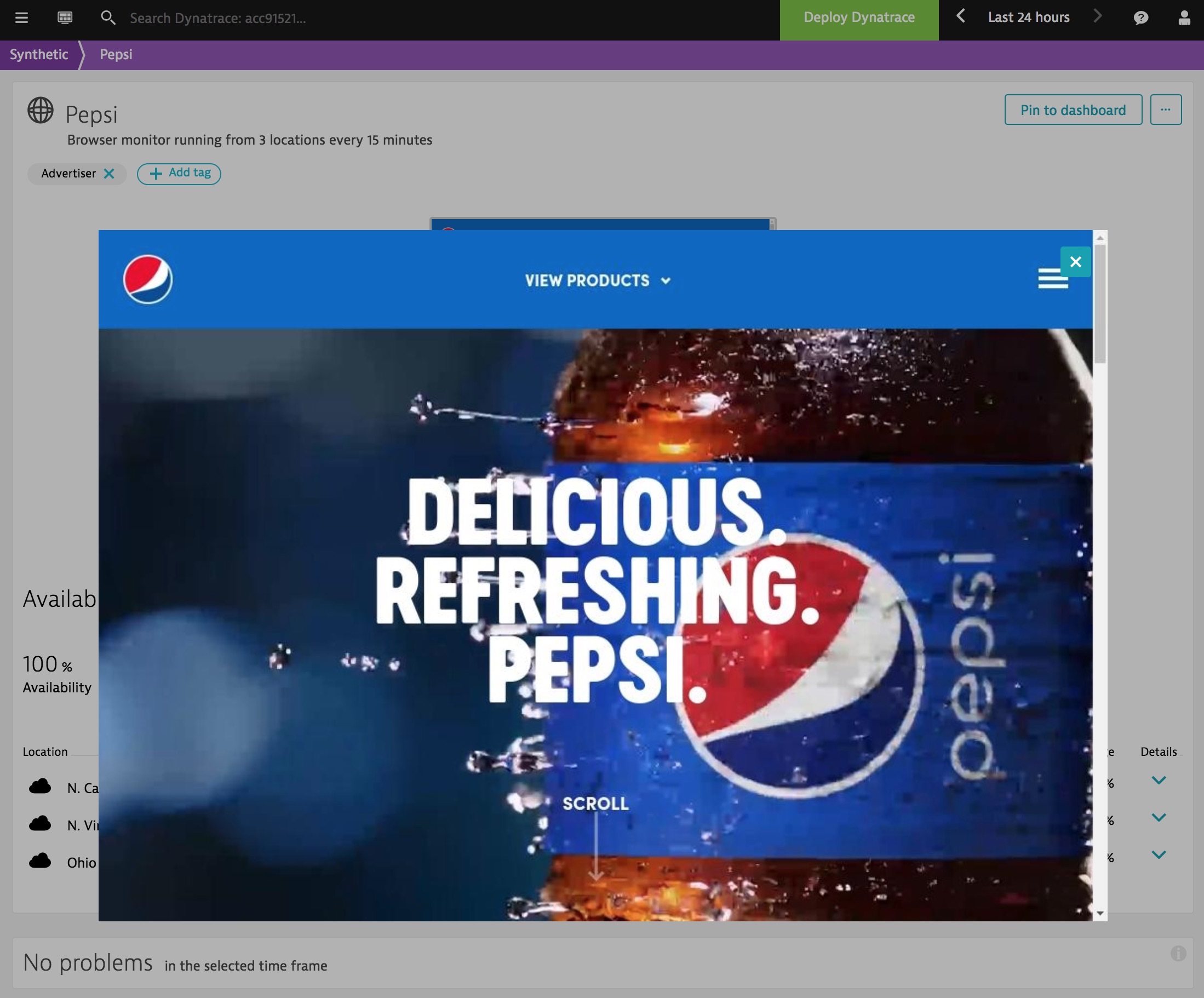1204x998 pixels.
Task: Navigate to Synthetic breadcrumb
Action: click(x=39, y=54)
